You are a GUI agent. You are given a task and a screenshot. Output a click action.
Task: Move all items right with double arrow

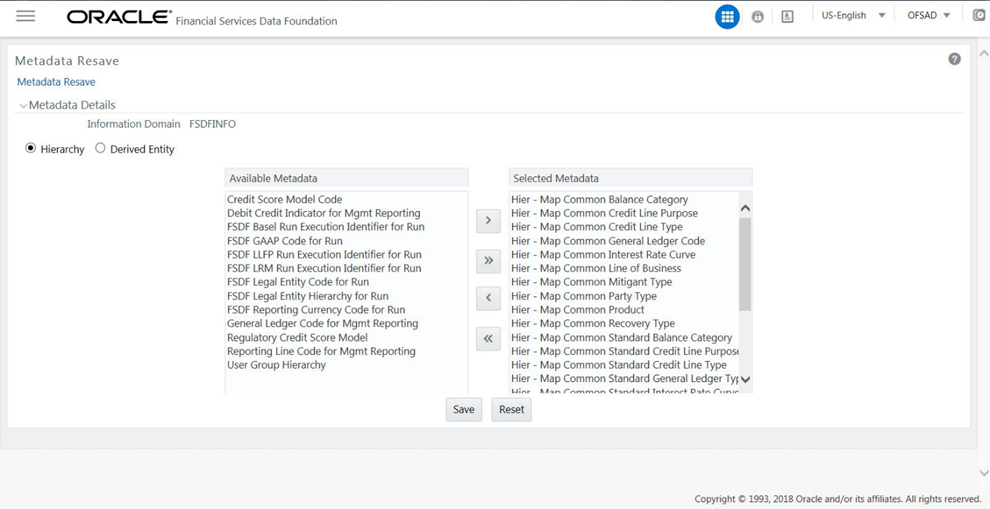tap(488, 260)
